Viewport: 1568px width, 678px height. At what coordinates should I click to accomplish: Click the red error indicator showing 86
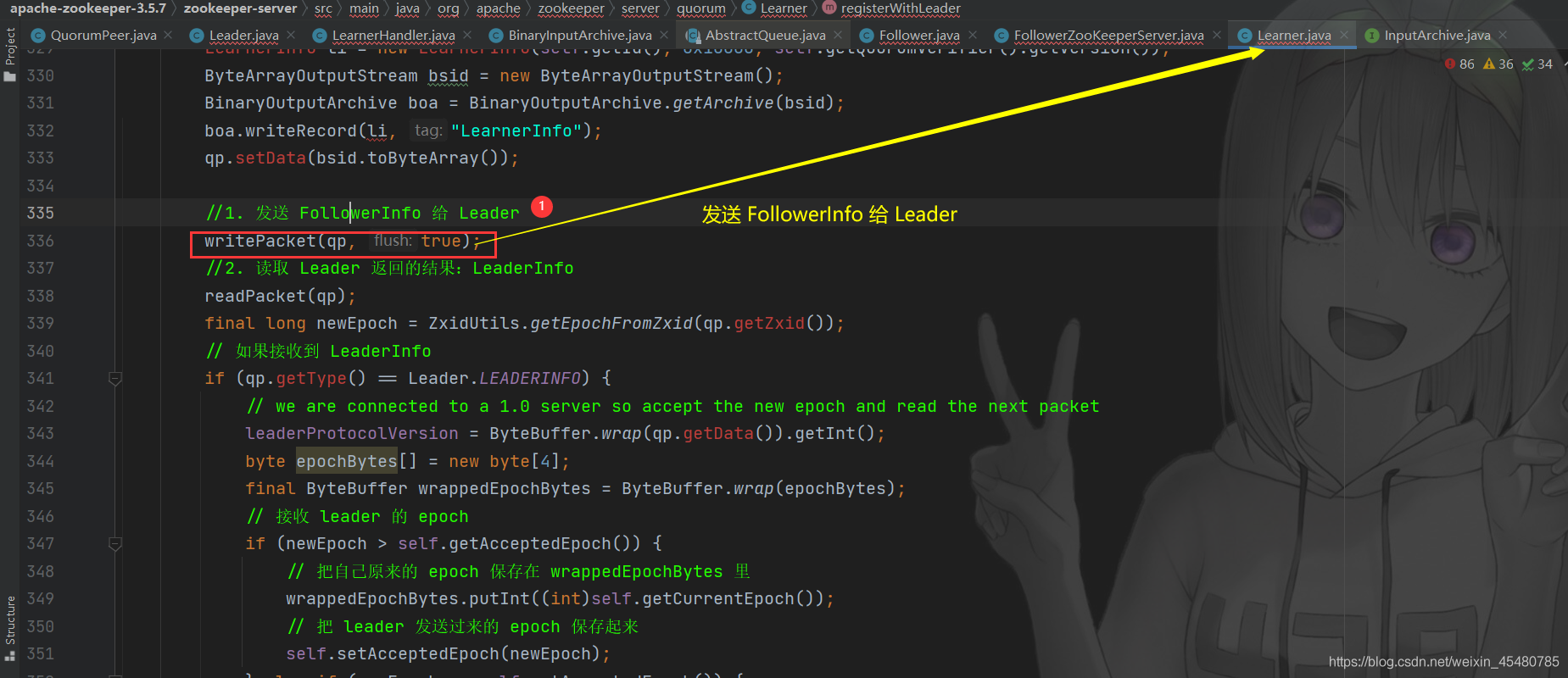tap(1459, 64)
